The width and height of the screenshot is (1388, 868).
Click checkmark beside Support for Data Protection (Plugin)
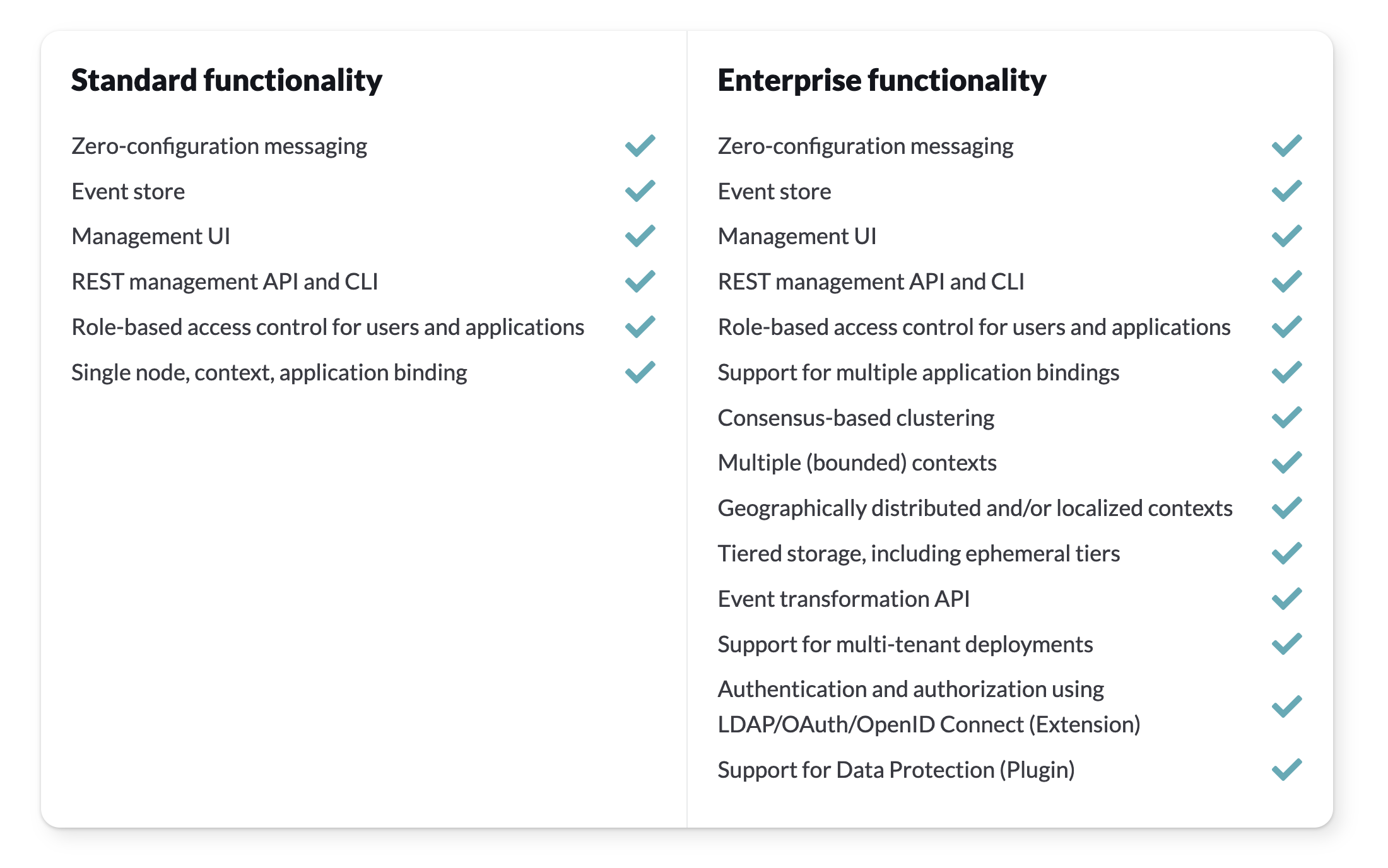[x=1286, y=770]
